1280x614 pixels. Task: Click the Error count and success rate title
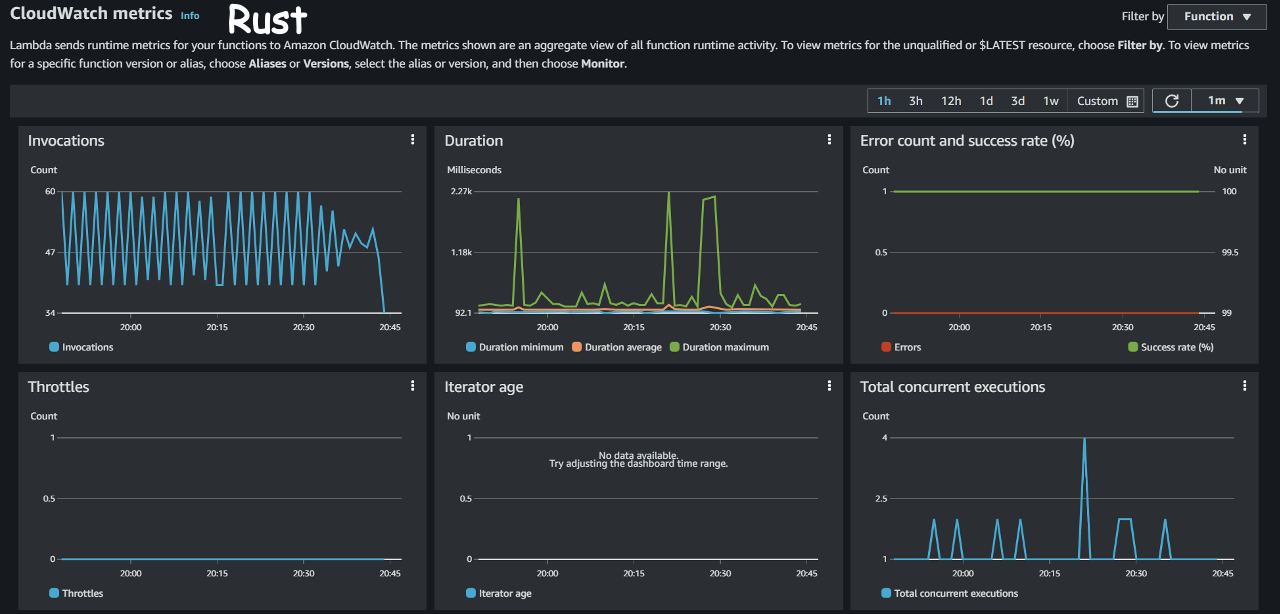pyautogui.click(x=967, y=141)
